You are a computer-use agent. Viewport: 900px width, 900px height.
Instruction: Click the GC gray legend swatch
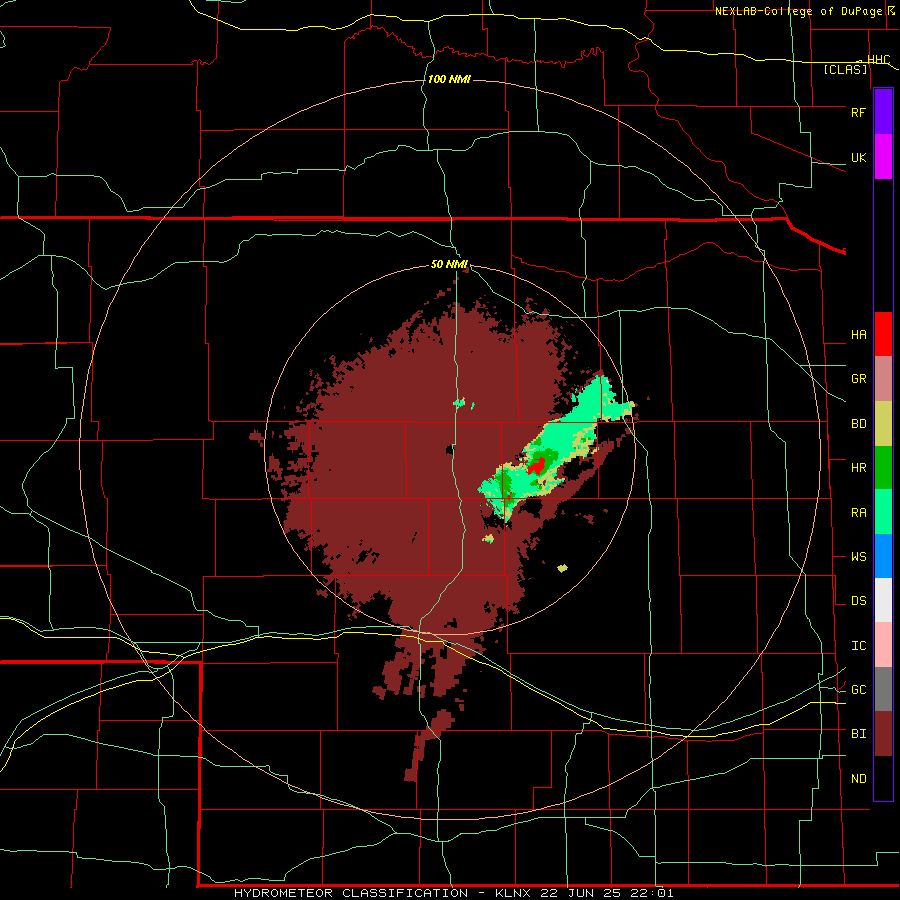coord(883,689)
